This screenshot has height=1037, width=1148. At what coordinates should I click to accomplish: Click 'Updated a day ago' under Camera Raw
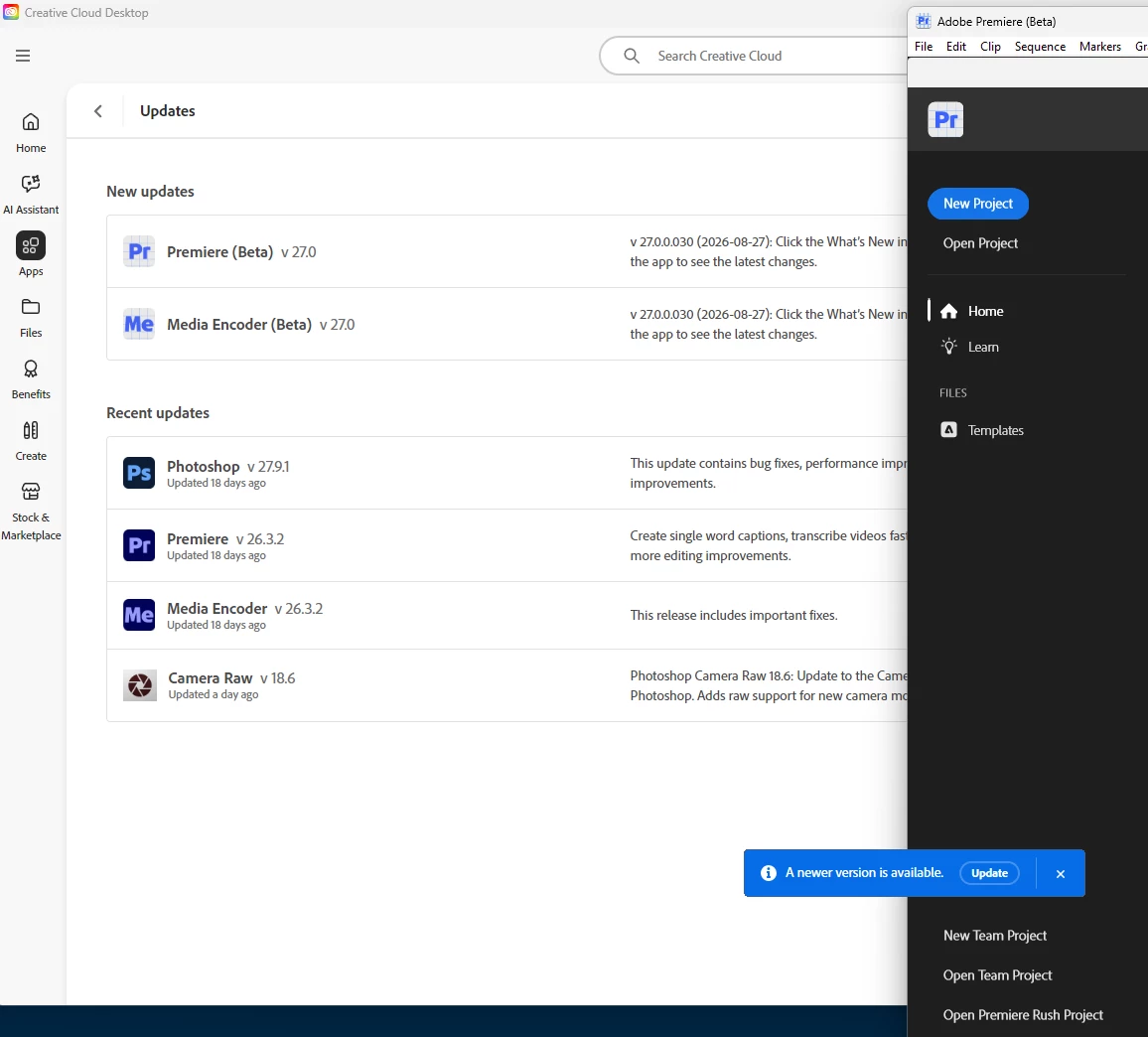[214, 694]
